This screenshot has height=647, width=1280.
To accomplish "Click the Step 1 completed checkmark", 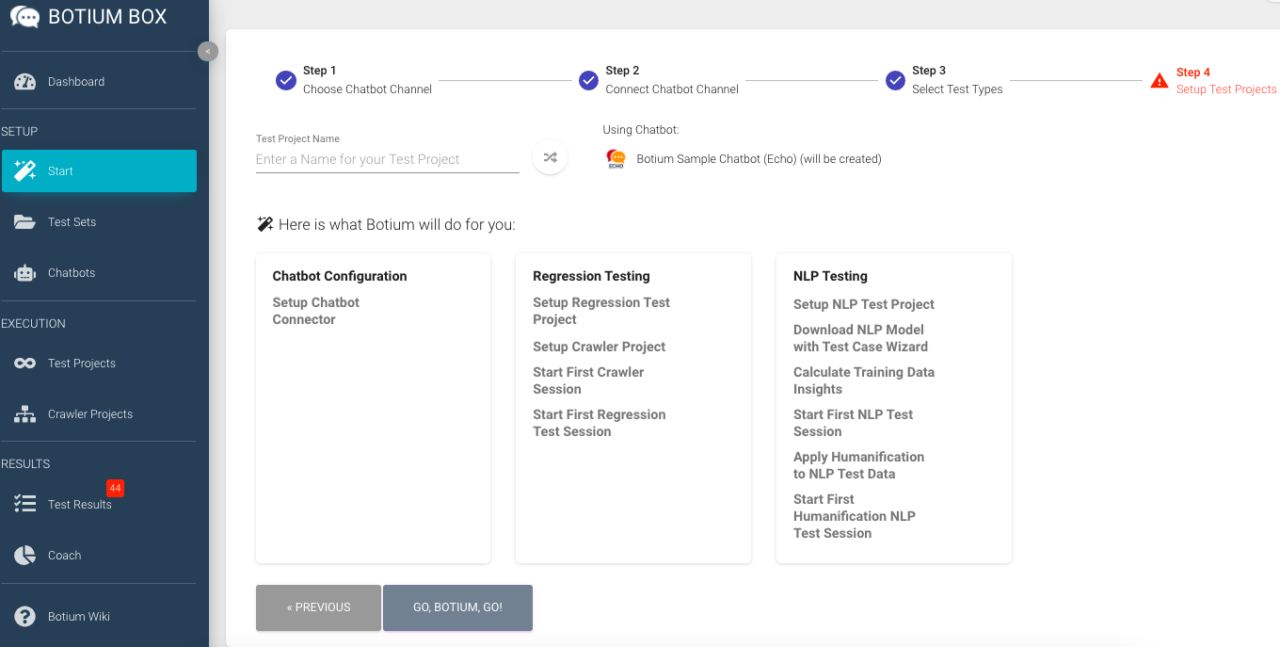I will 285,80.
